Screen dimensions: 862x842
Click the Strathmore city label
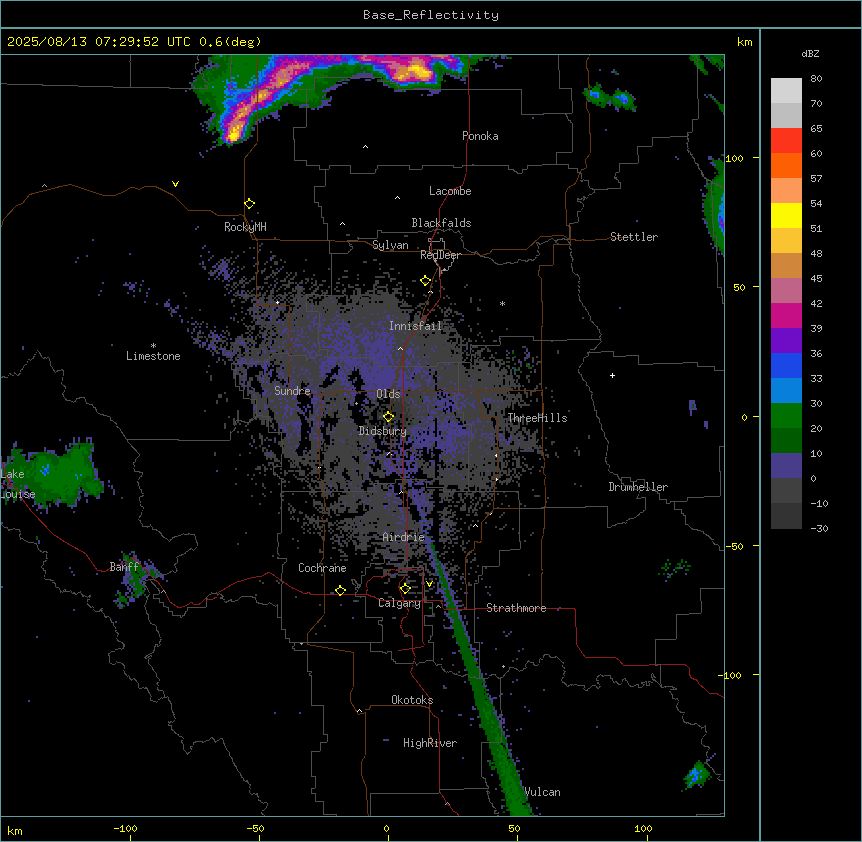(x=516, y=608)
